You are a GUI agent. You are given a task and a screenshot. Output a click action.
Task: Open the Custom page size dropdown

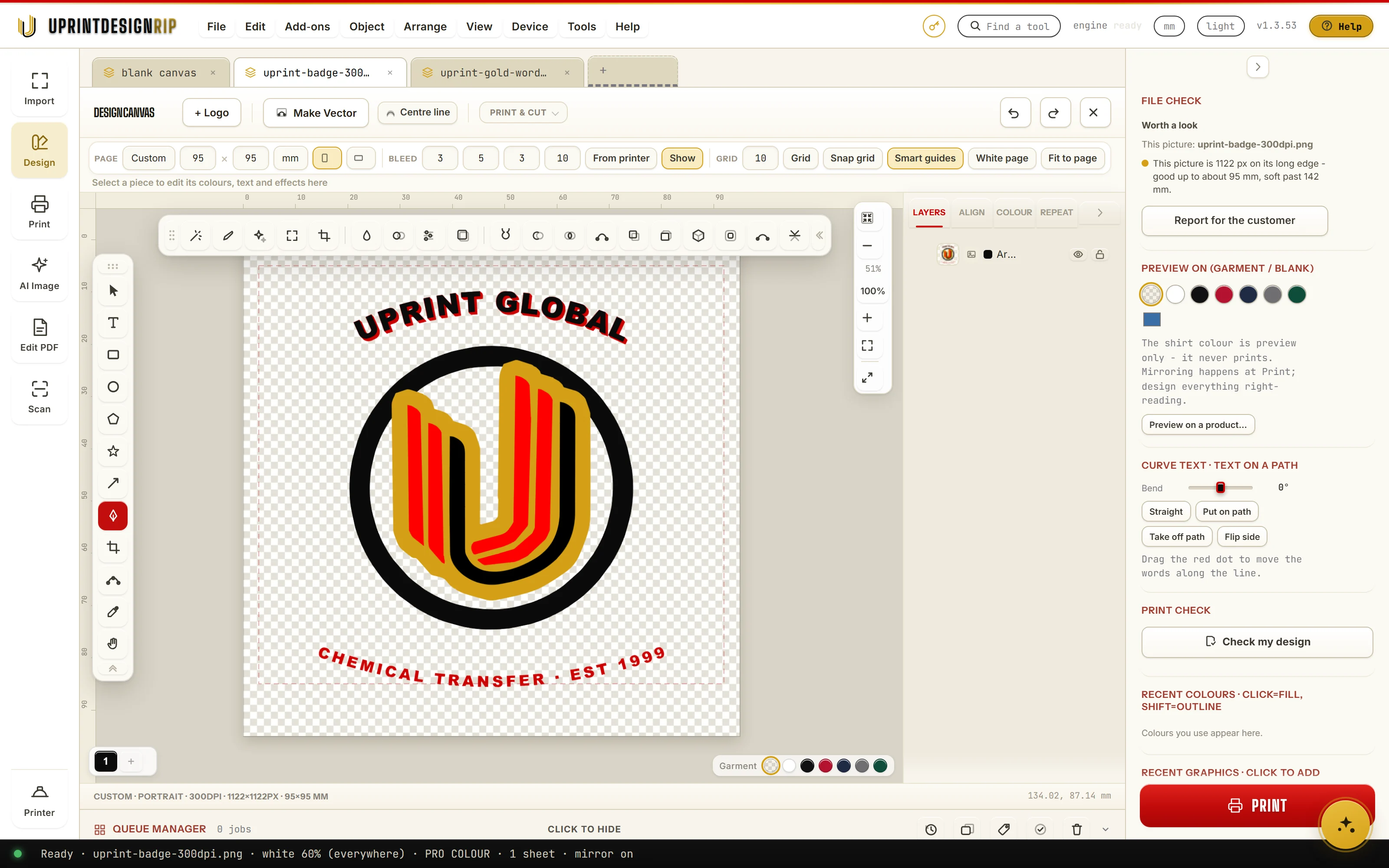(x=148, y=158)
